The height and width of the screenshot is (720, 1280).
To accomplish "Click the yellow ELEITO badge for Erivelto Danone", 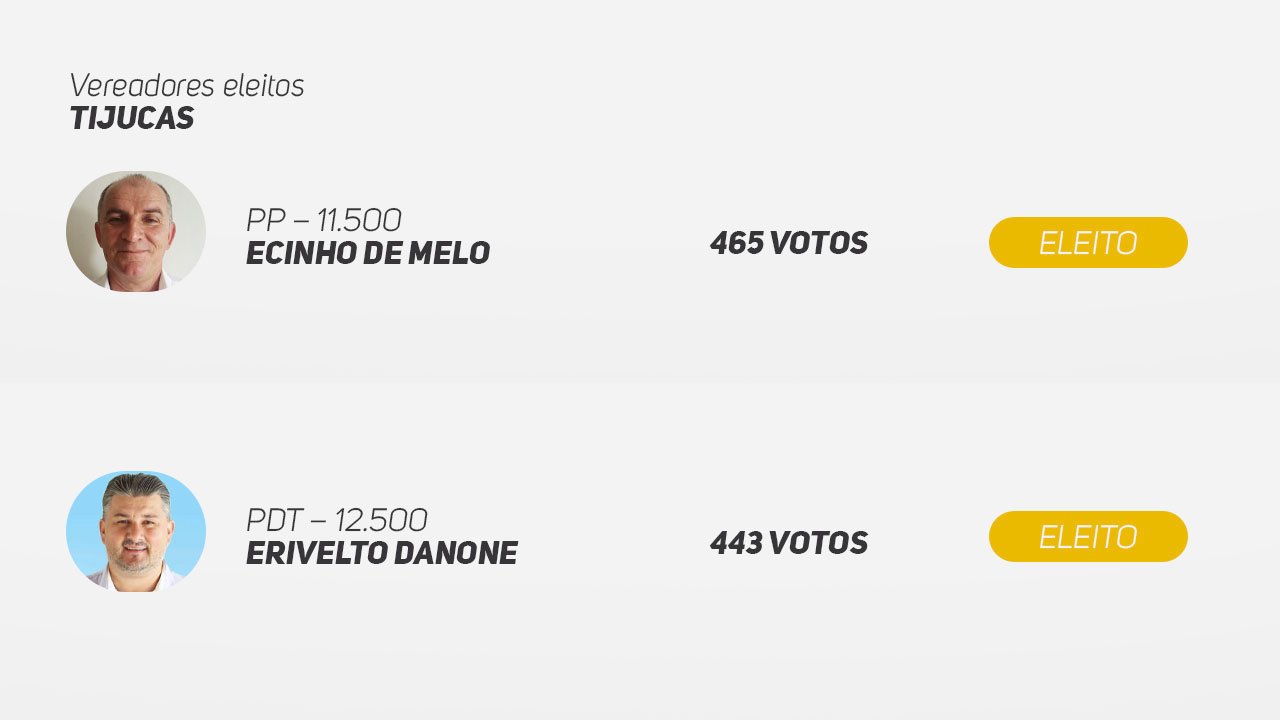I will [x=1088, y=536].
